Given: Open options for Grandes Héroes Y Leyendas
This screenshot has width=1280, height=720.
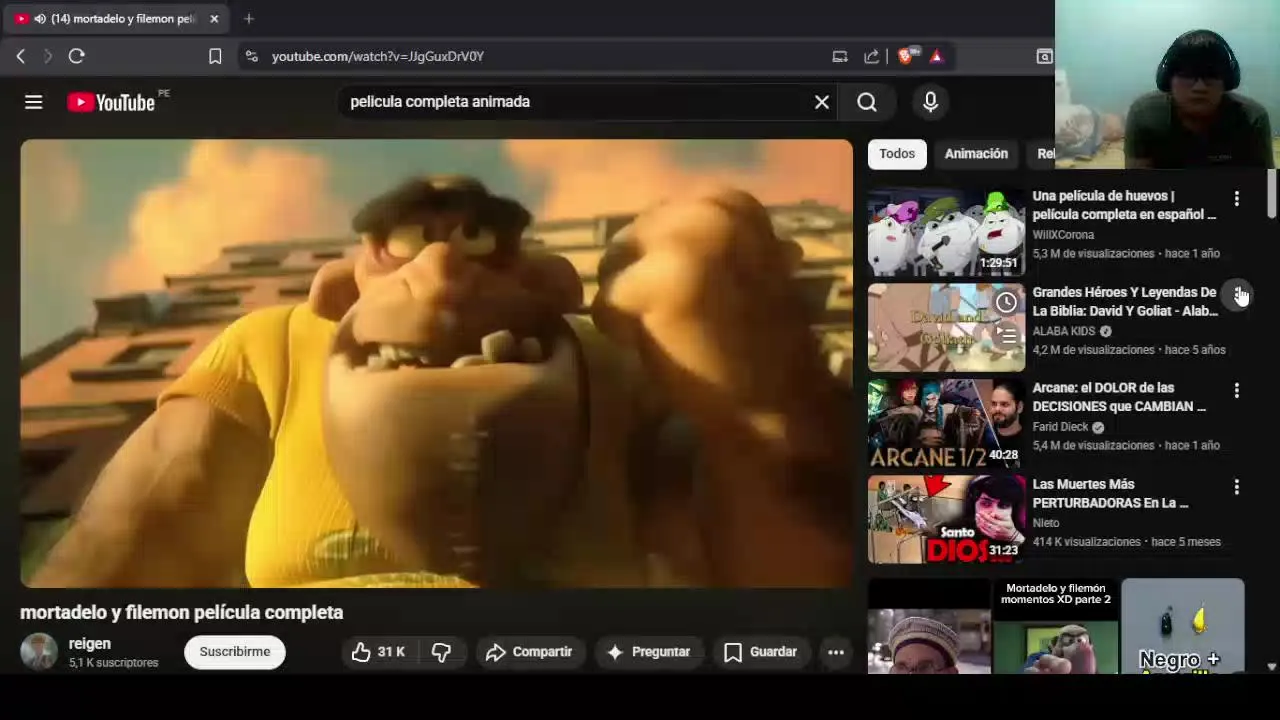Looking at the screenshot, I should click(1237, 295).
